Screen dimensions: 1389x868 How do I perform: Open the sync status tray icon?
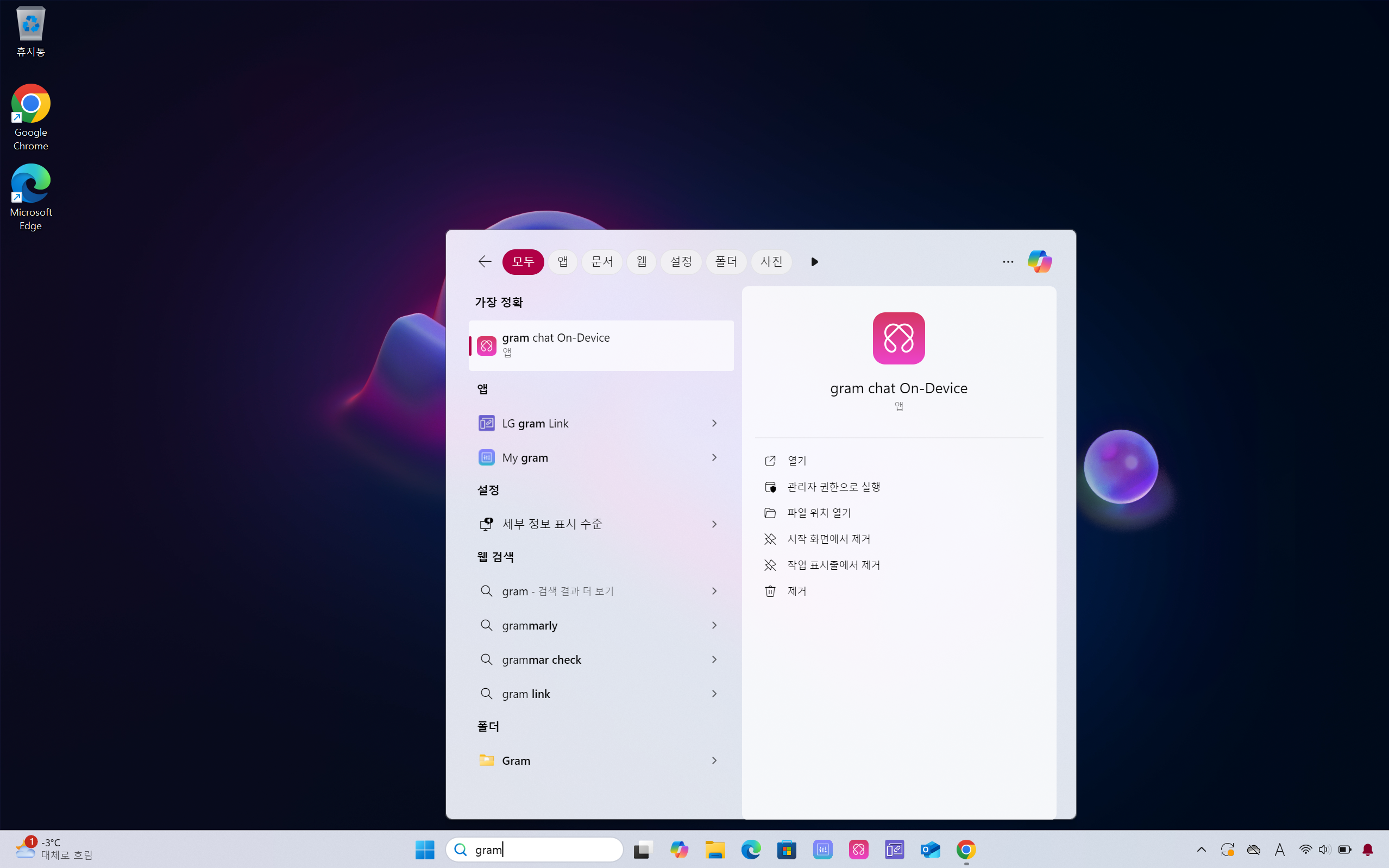[x=1227, y=850]
